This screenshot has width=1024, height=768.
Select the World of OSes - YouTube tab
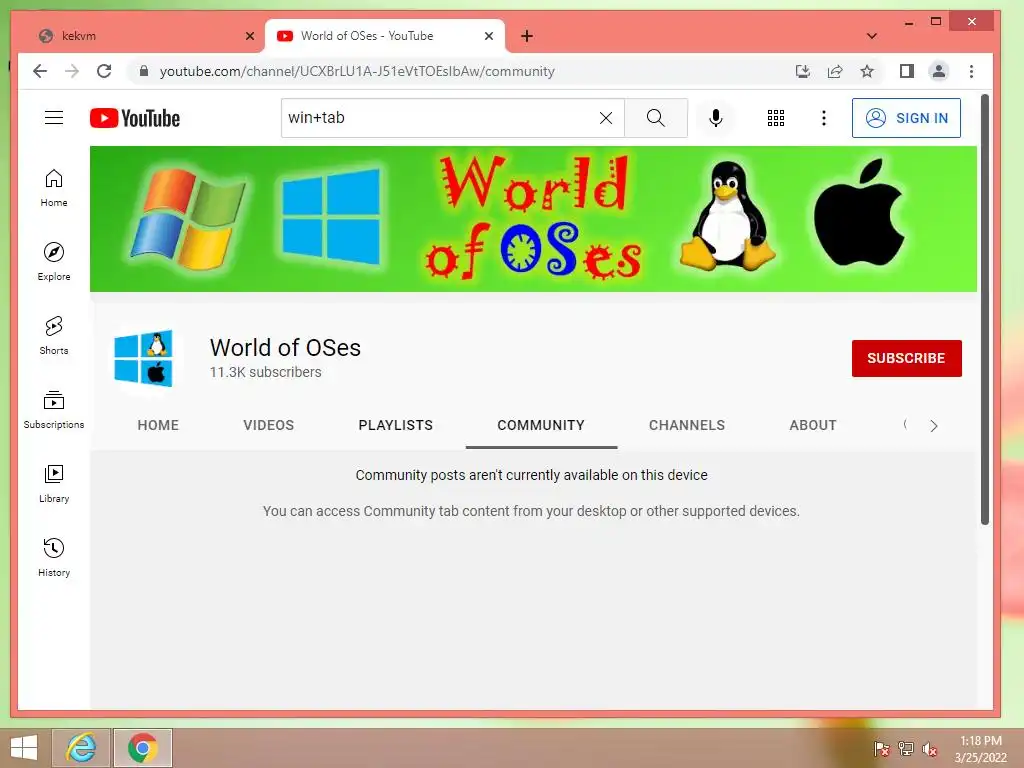click(385, 36)
